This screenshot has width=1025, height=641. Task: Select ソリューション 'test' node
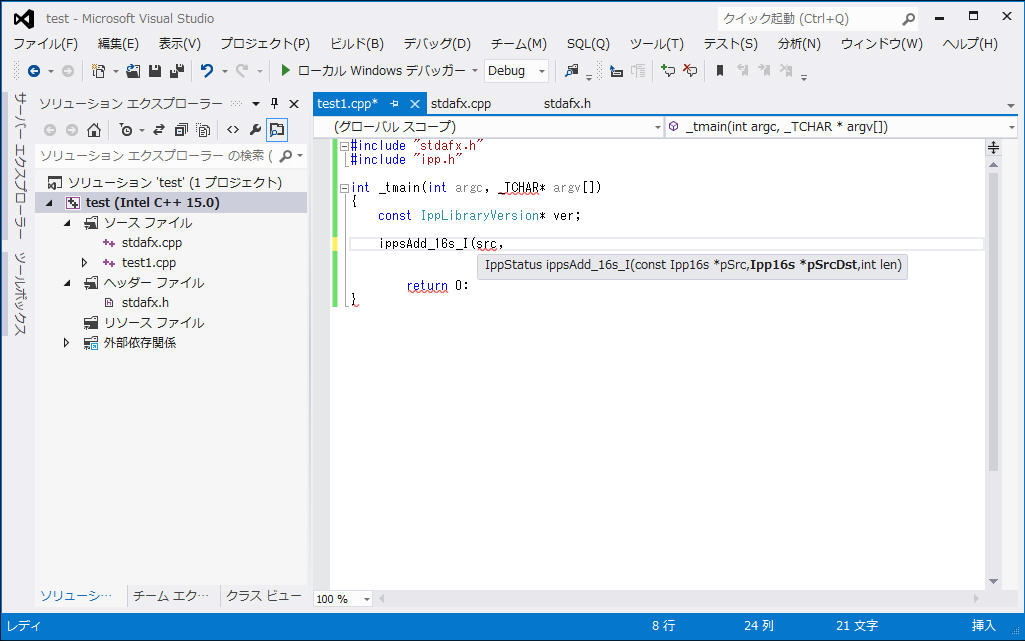tap(175, 183)
